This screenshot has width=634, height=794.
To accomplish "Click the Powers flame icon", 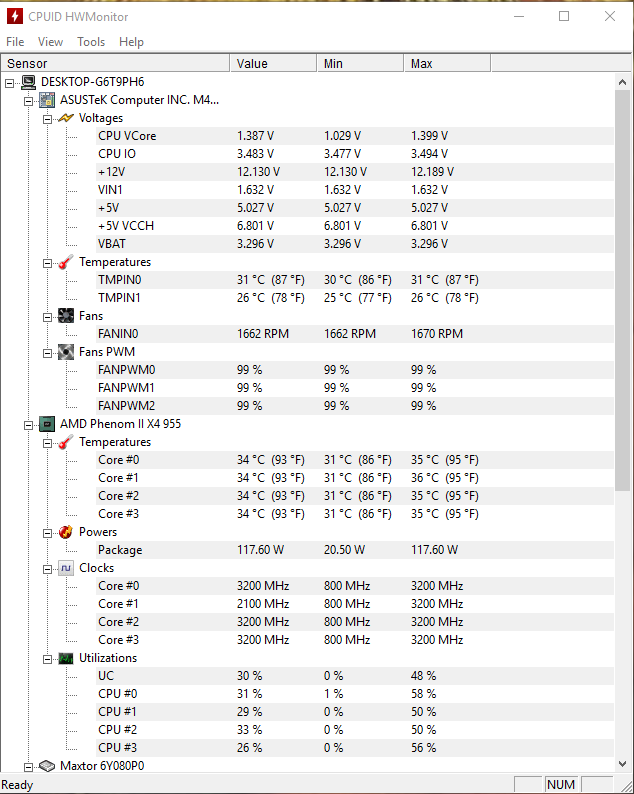I will (66, 532).
